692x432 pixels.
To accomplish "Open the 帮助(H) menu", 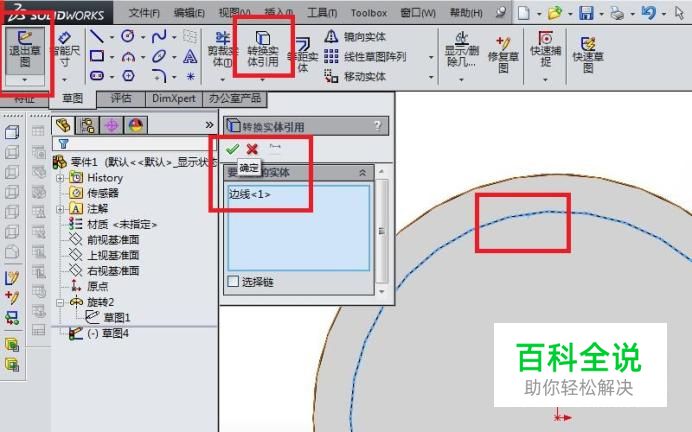I will (x=466, y=13).
